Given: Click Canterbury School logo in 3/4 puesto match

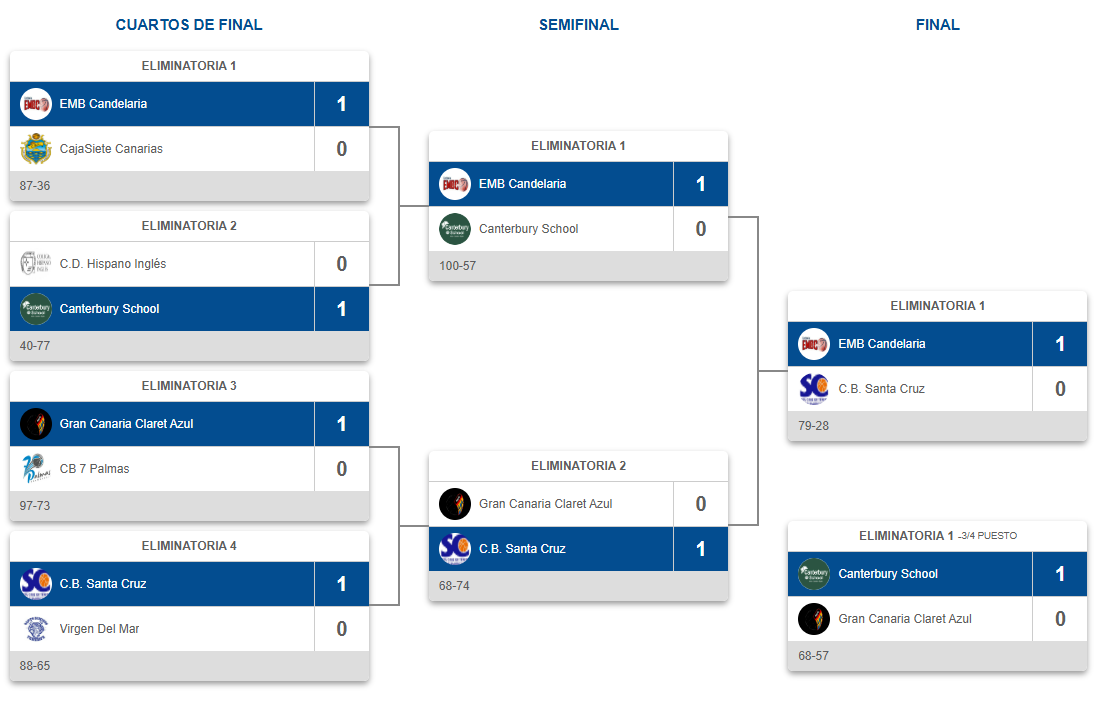Looking at the screenshot, I should 814,574.
